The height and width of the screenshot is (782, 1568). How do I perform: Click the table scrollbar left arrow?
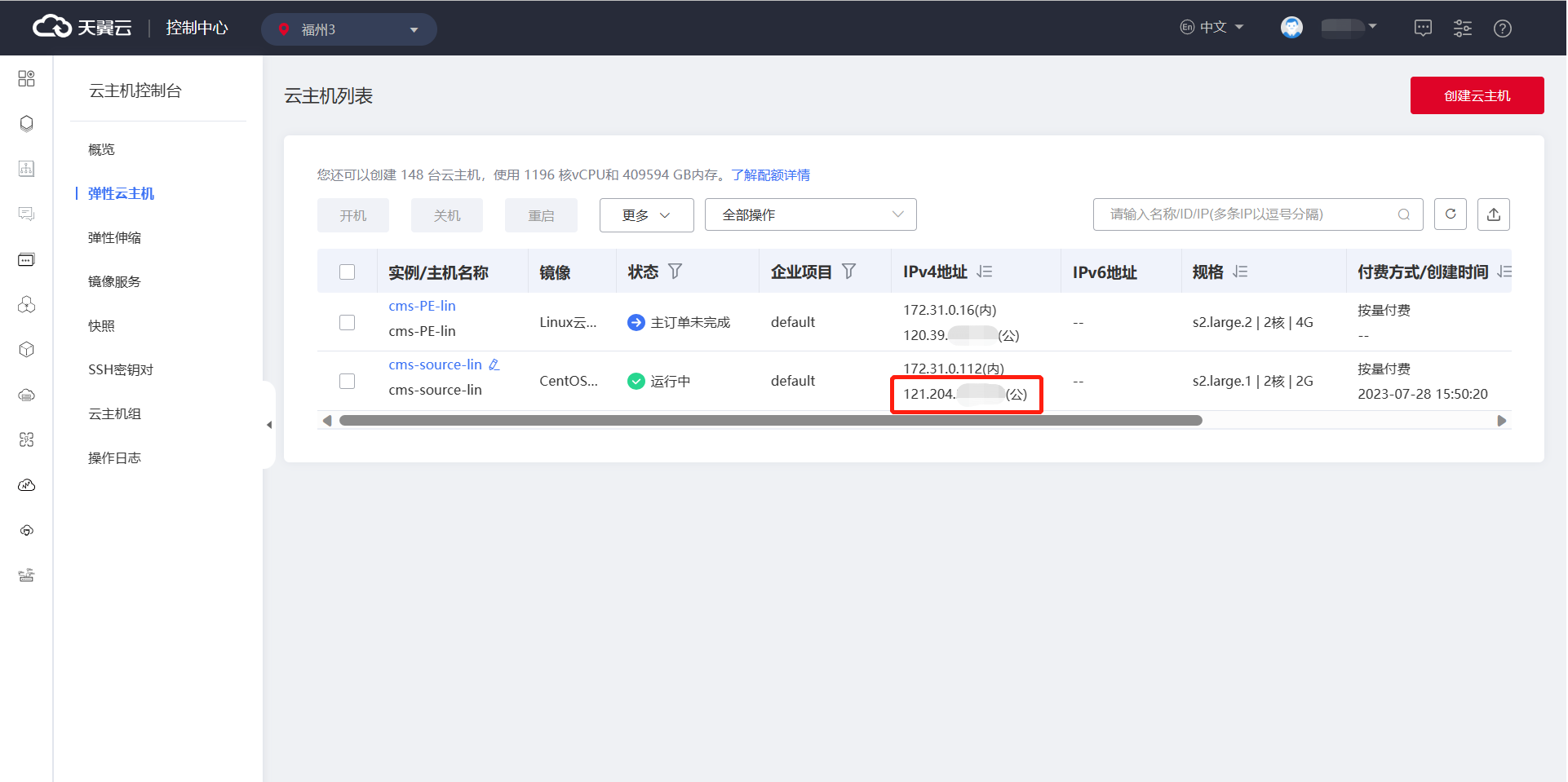[327, 421]
